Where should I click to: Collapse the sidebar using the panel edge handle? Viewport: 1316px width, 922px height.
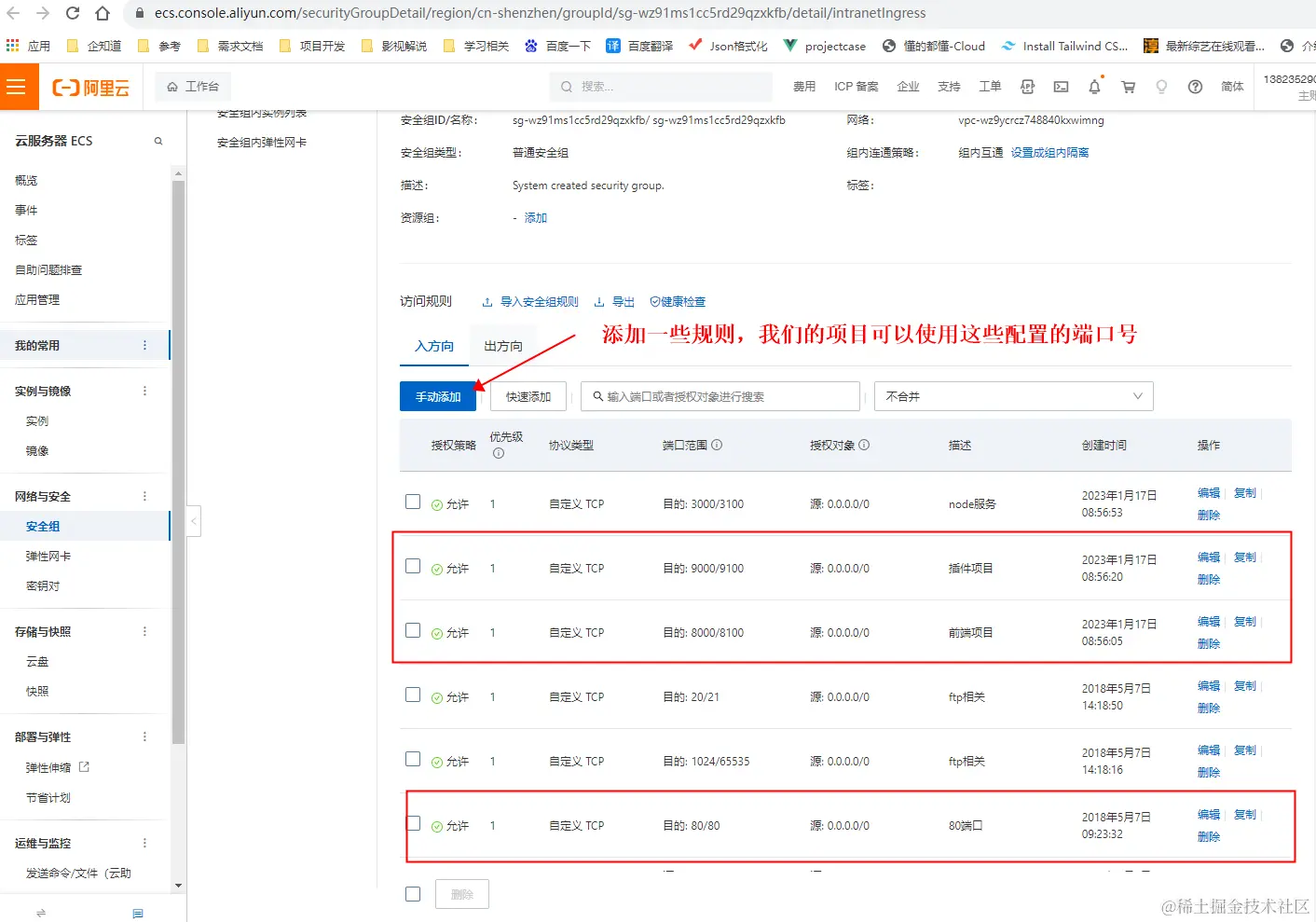point(194,520)
